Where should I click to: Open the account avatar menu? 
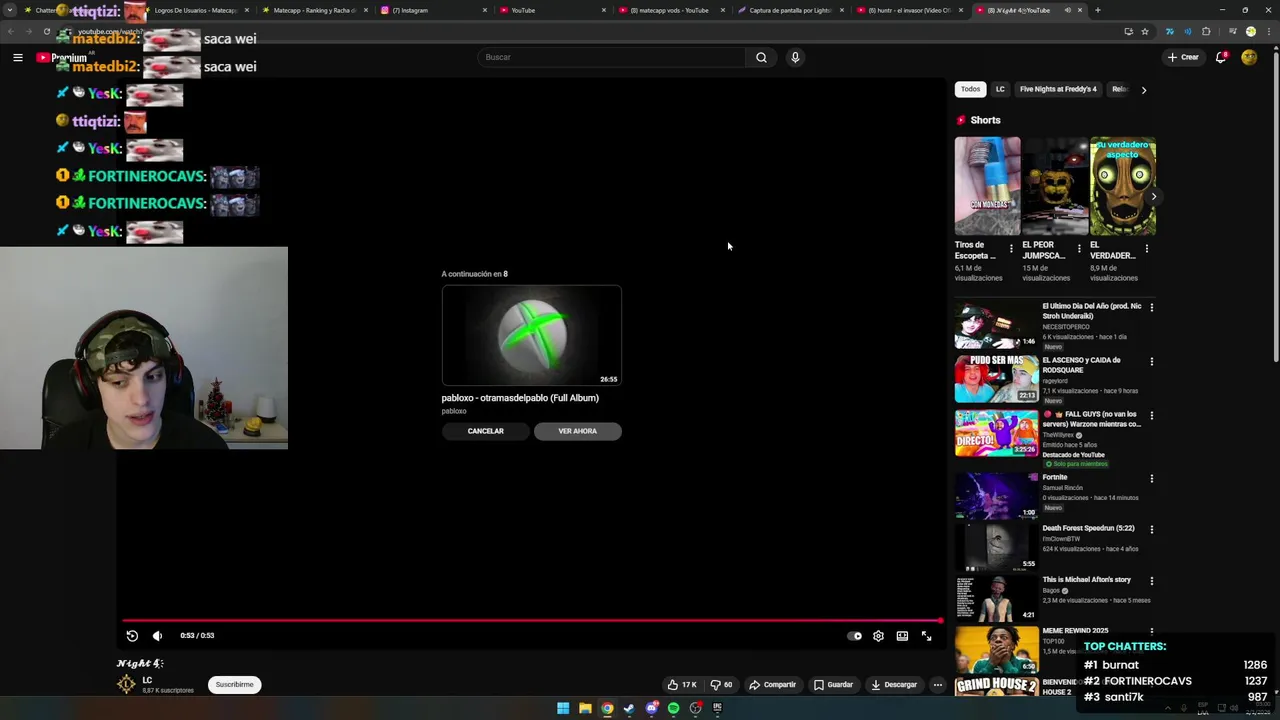click(x=1249, y=57)
